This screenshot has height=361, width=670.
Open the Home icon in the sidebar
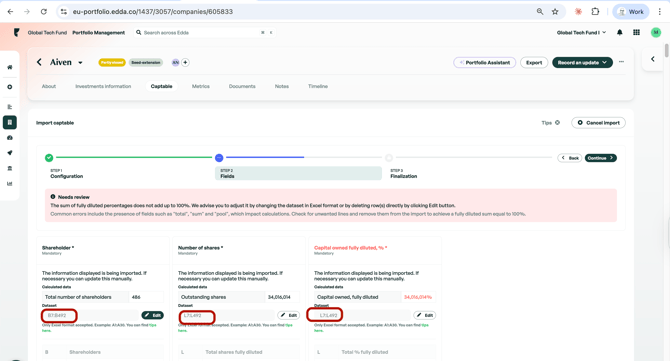pyautogui.click(x=9, y=67)
